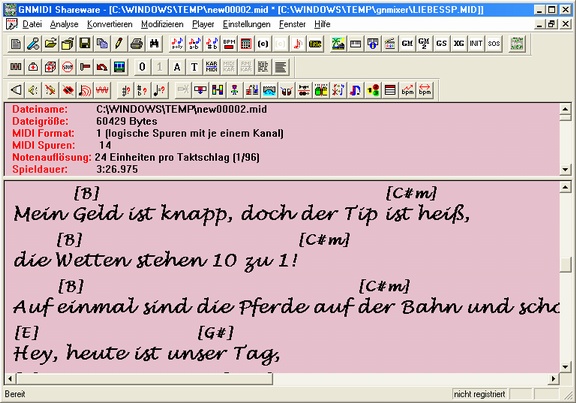
Task: Open the Datei menu
Action: pyautogui.click(x=32, y=24)
